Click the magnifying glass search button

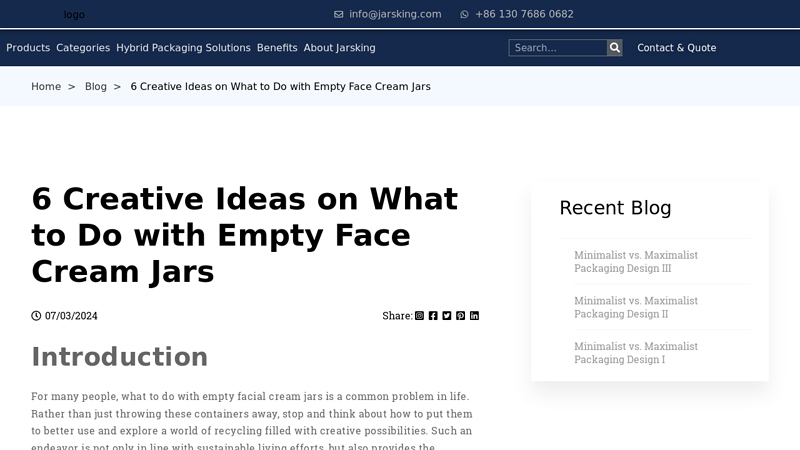pos(615,47)
